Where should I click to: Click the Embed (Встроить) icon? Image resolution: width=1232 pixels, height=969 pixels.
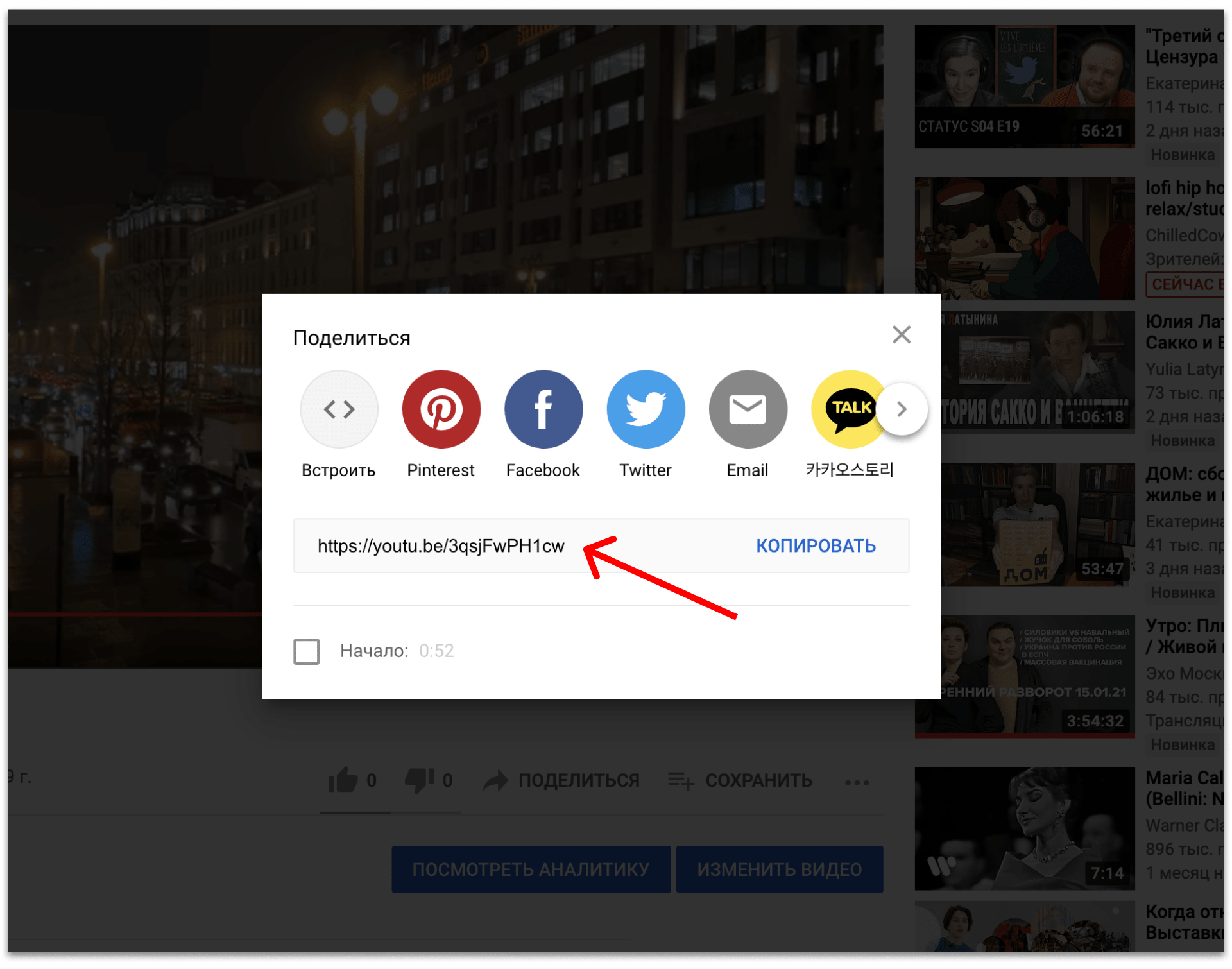coord(339,409)
